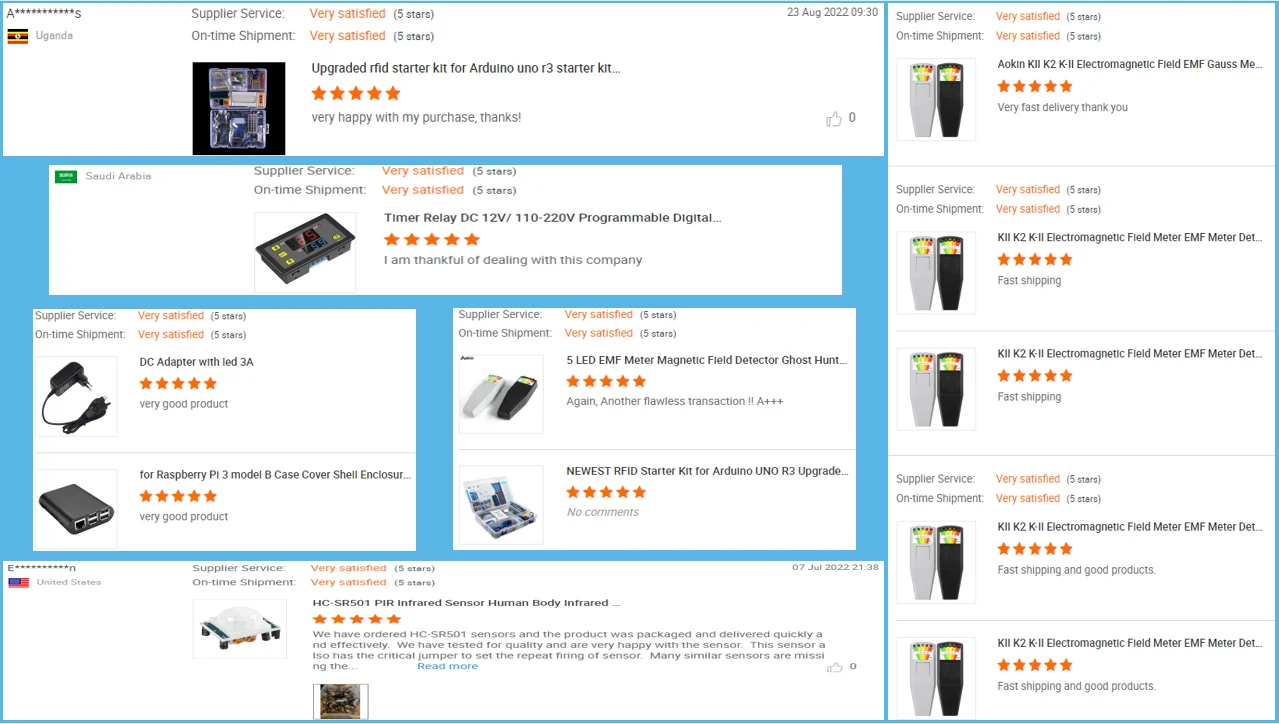Click thumbs-up icon on Uganda review
The width and height of the screenshot is (1279, 724).
[834, 119]
